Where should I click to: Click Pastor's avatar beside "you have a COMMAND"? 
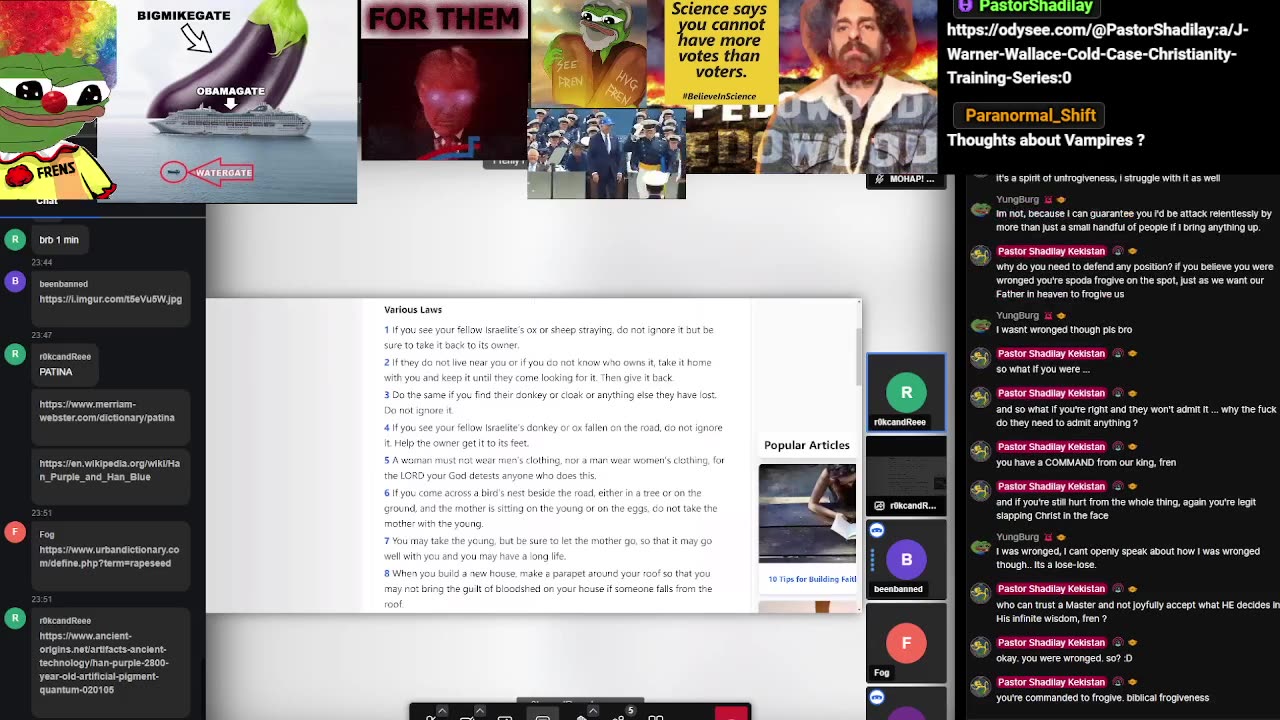pyautogui.click(x=980, y=453)
